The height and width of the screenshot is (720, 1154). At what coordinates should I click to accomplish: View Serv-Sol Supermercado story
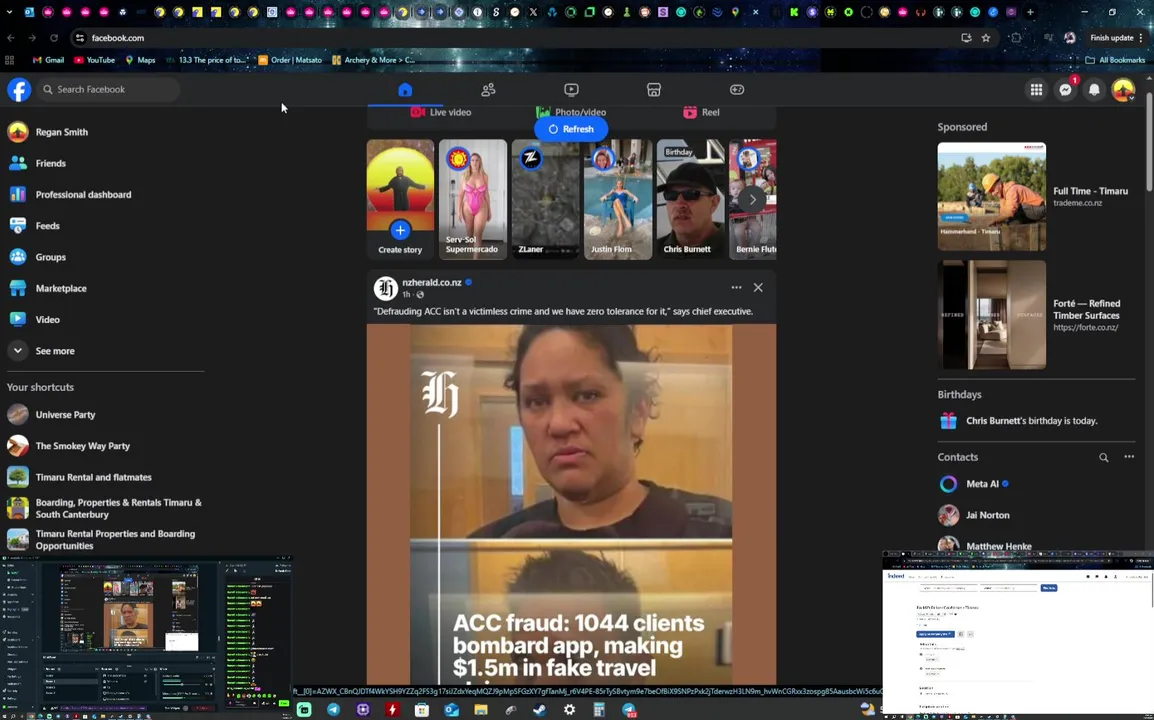[x=472, y=200]
